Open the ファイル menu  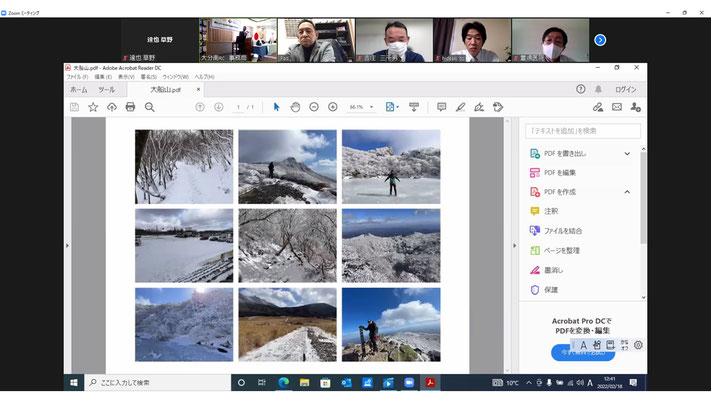click(x=77, y=77)
